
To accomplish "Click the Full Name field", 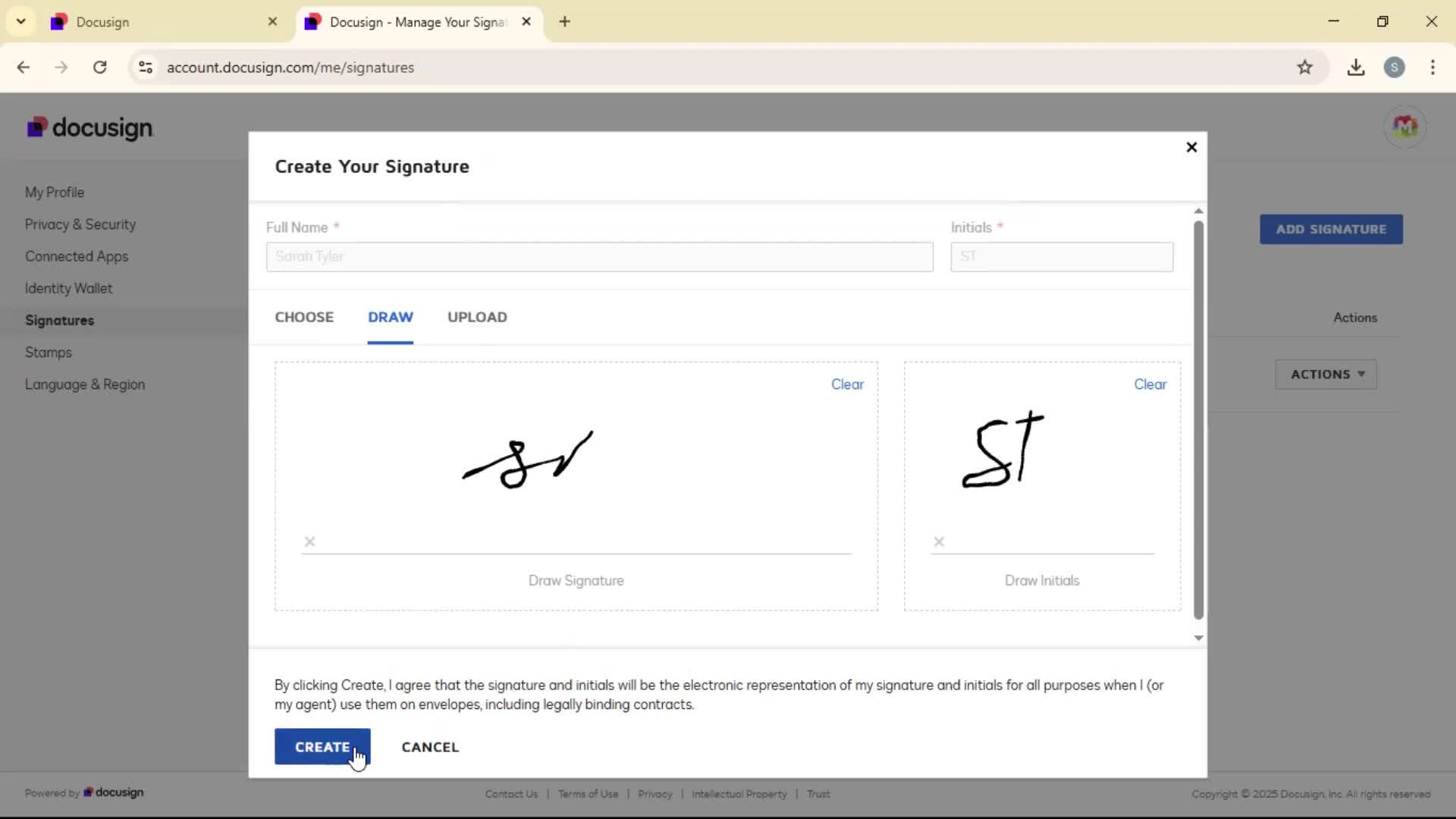I will tap(600, 257).
